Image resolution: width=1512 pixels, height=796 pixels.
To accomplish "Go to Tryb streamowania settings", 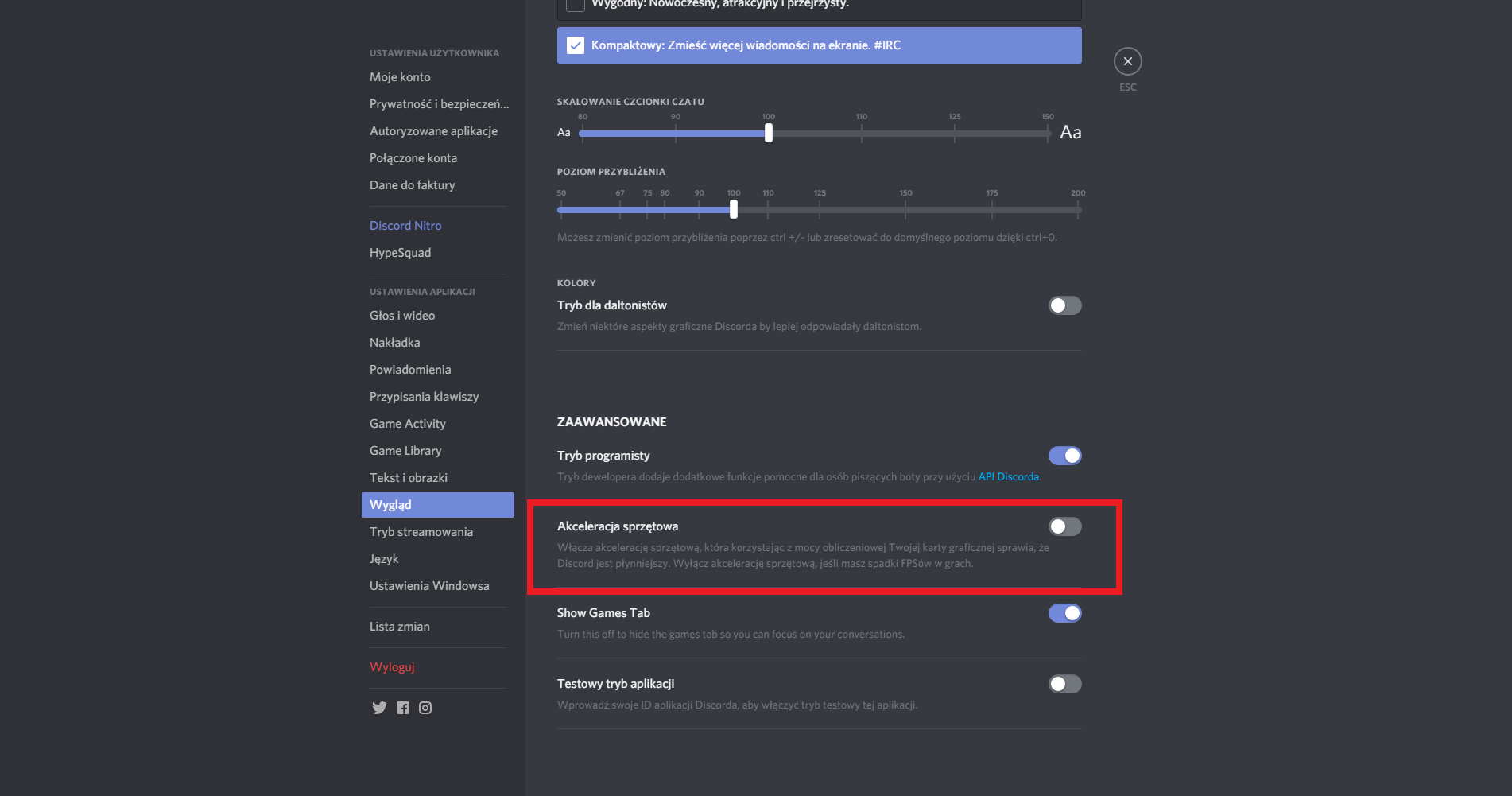I will (421, 532).
